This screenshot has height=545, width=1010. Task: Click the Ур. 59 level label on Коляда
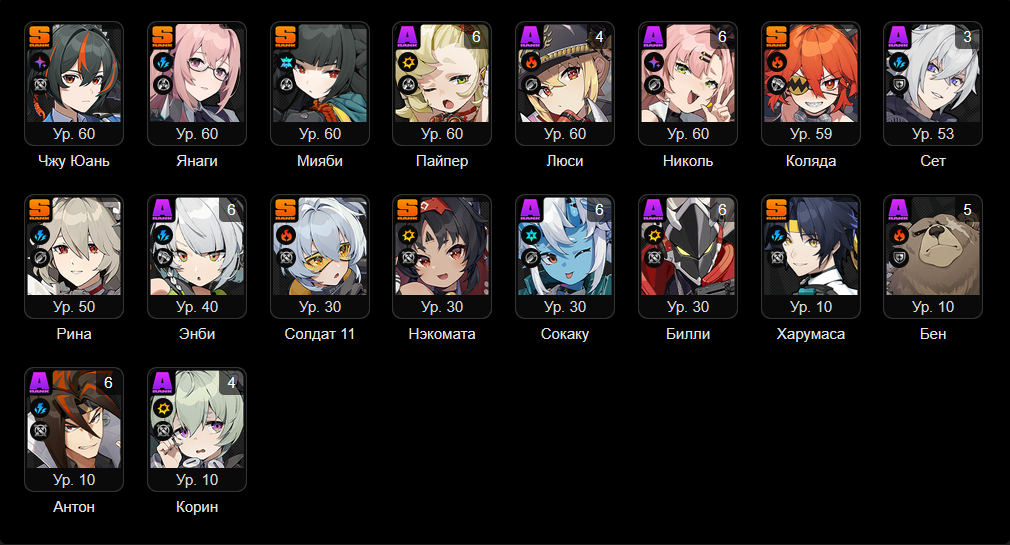(811, 134)
